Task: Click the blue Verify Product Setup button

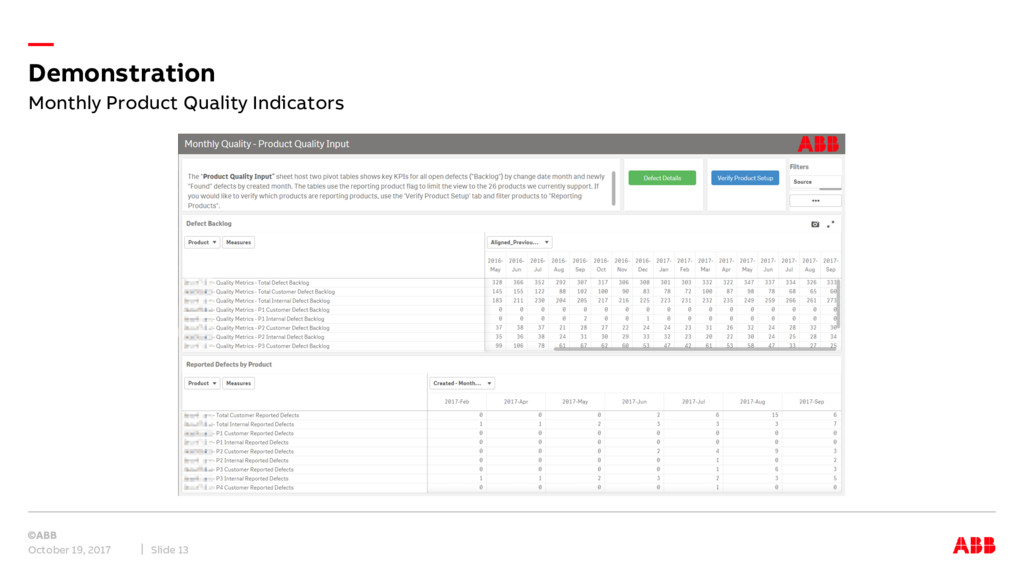Action: (744, 178)
